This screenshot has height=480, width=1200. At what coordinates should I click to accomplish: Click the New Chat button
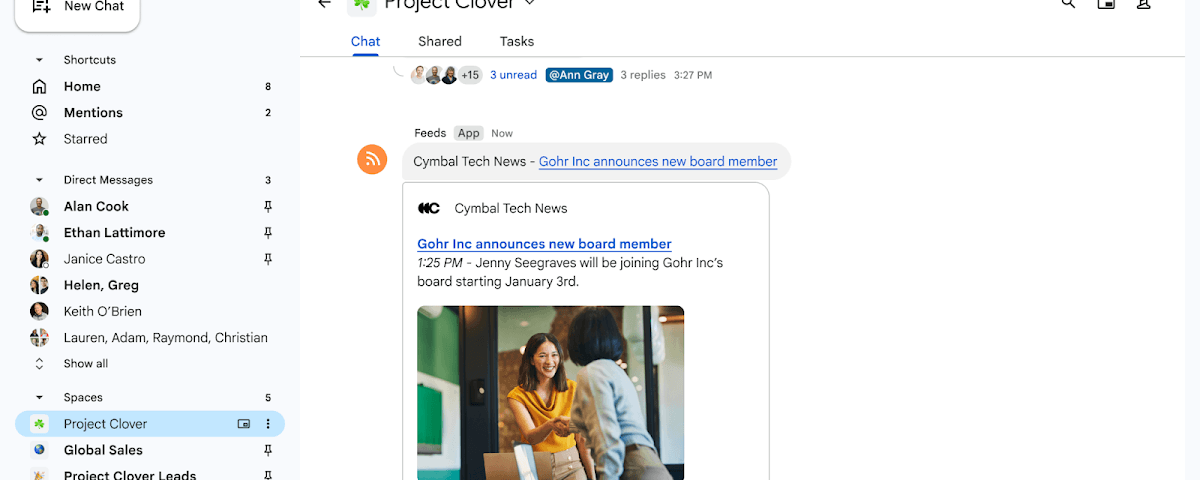coord(78,8)
